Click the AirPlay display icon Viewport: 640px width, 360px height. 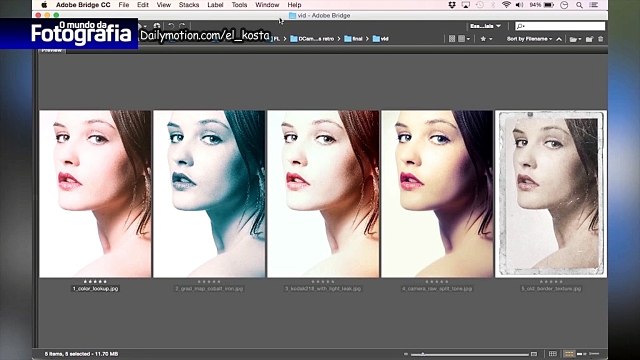[466, 5]
